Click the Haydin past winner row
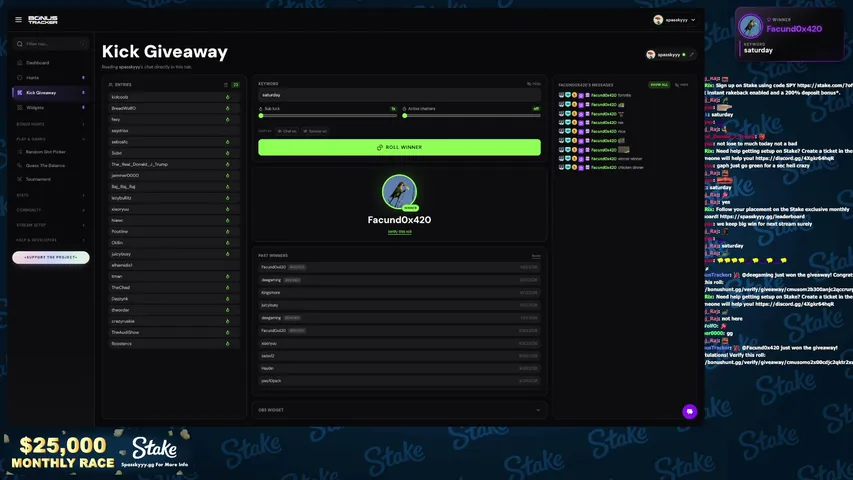853x480 pixels. coord(399,368)
